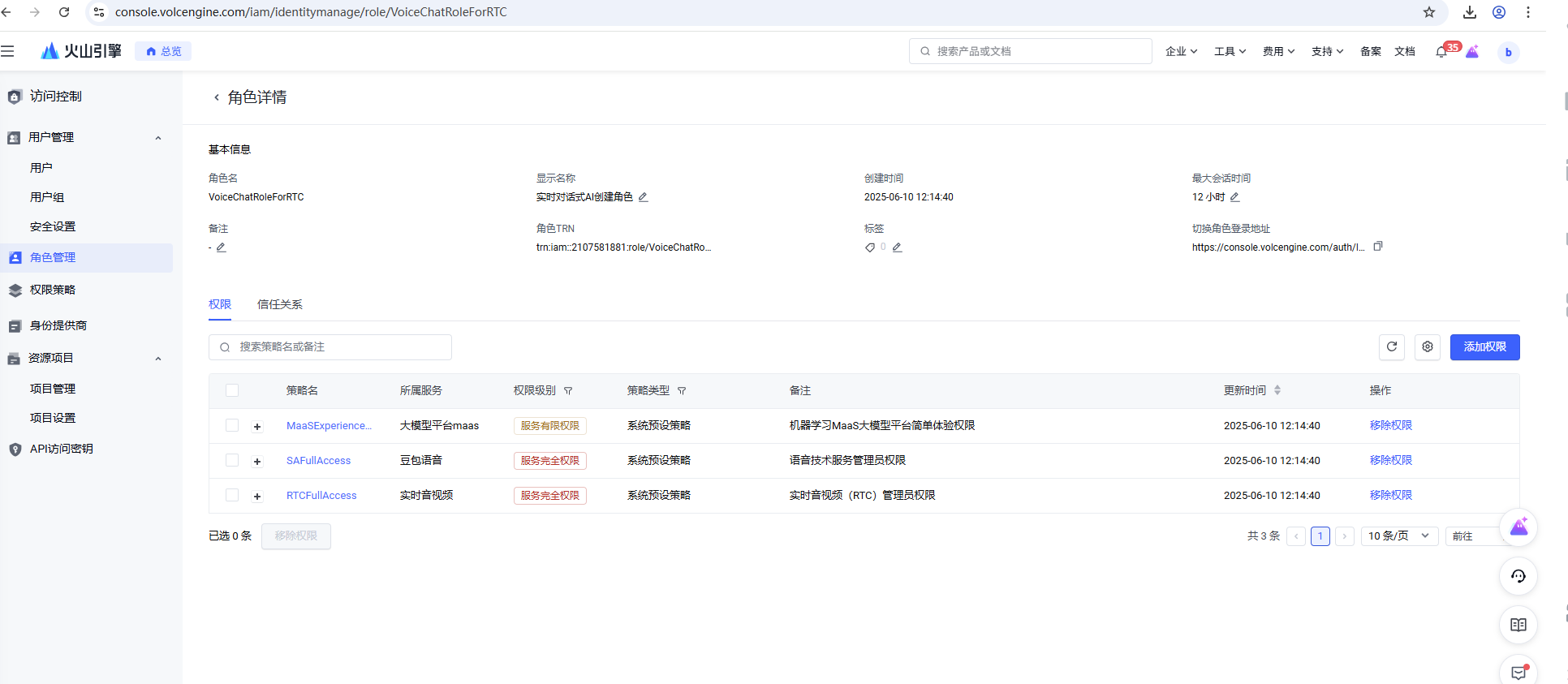Select the SAFullAccess row checkbox
Viewport: 1568px width, 684px height.
232,460
